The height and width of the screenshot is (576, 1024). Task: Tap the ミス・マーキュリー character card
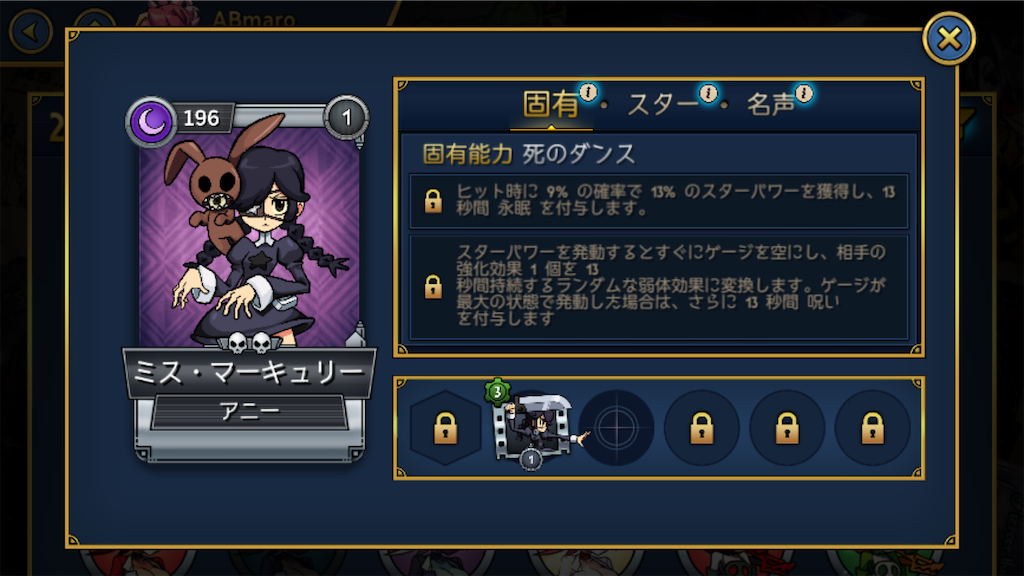pyautogui.click(x=249, y=281)
